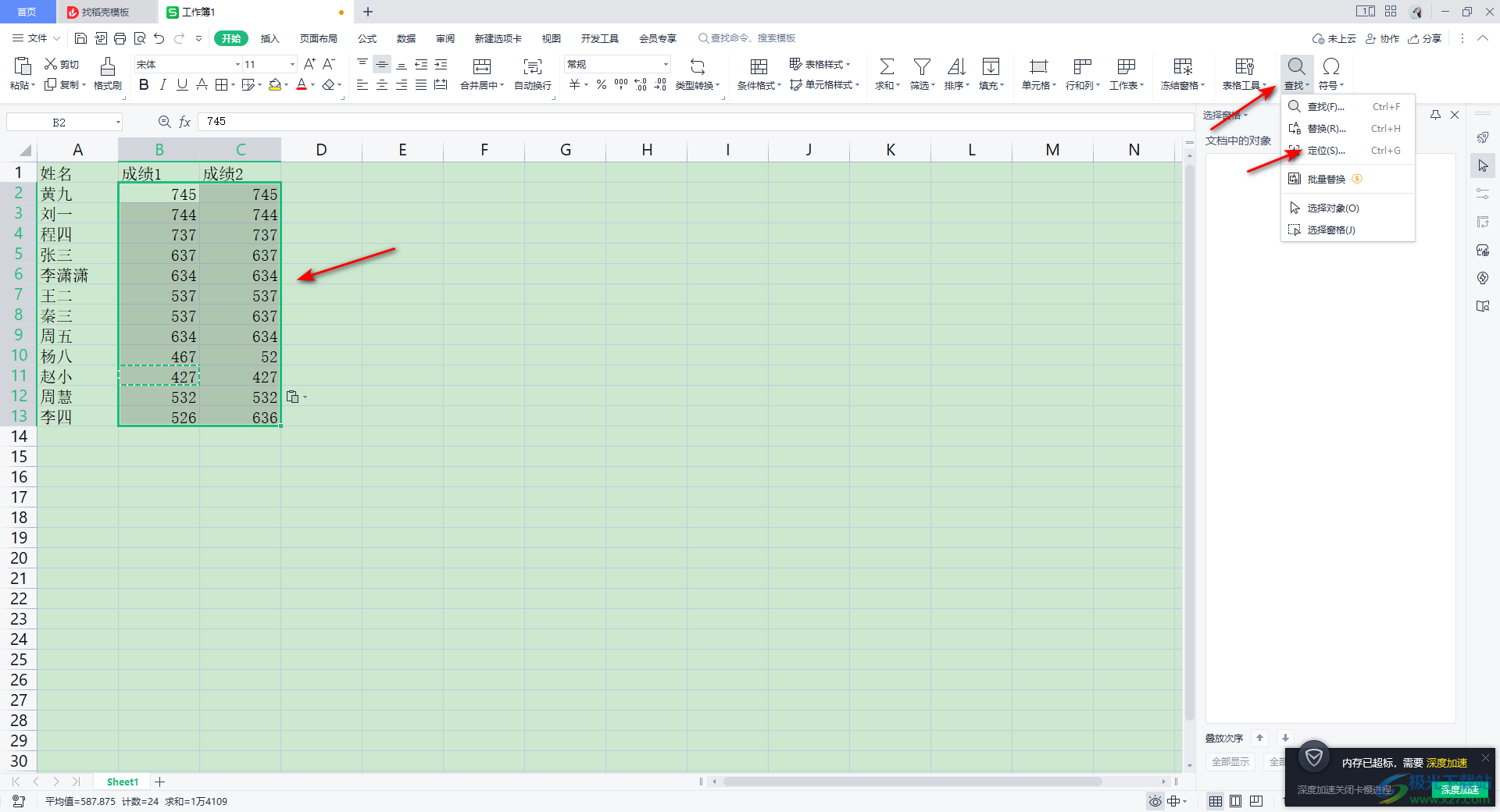The width and height of the screenshot is (1500, 812).
Task: Apply underline formatting
Action: (182, 84)
